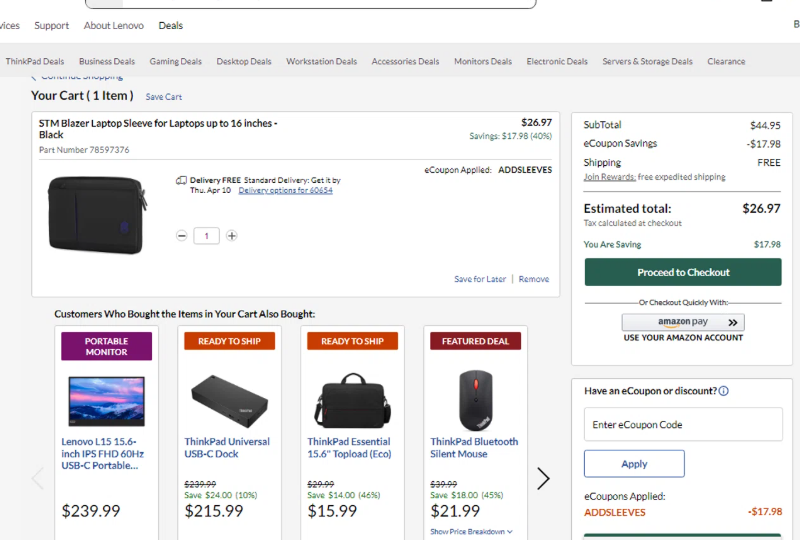
Task: Expand Show Price Breakdown under Bluetooth mouse
Action: [x=471, y=531]
